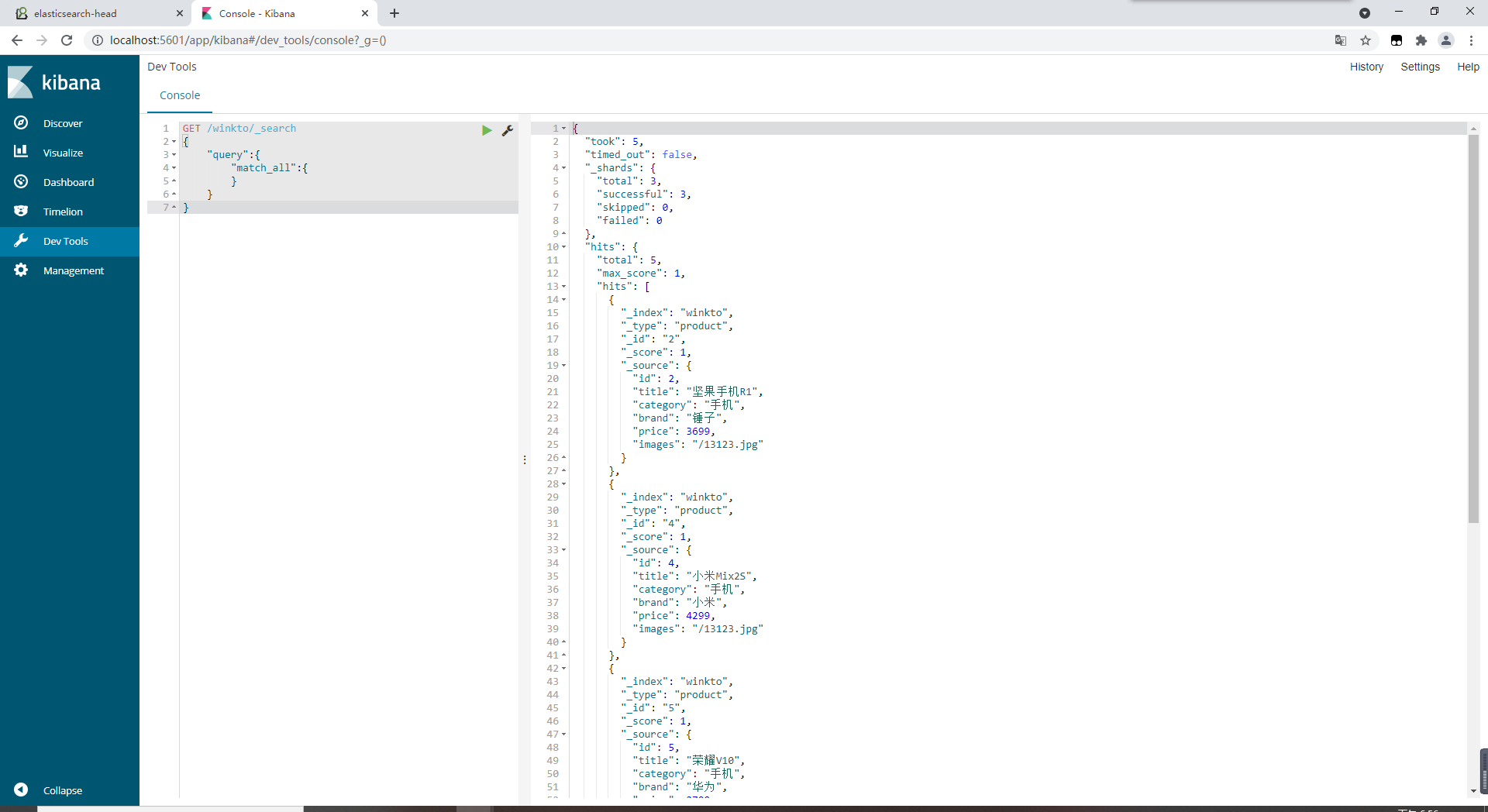Click the "match_all" line in the editor

[270, 168]
